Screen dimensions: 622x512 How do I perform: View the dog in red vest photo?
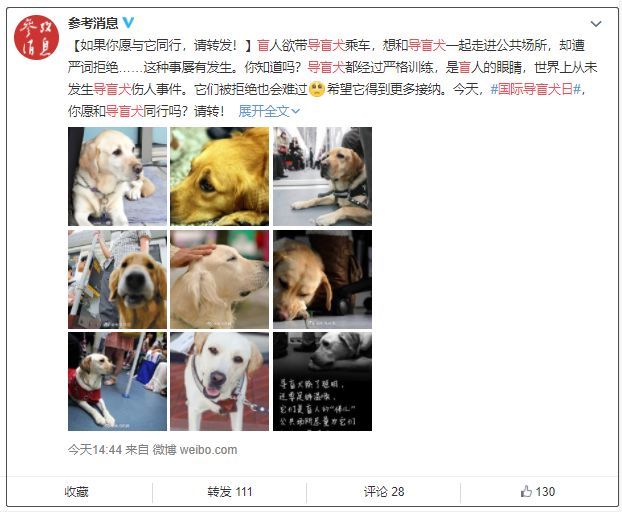point(117,382)
